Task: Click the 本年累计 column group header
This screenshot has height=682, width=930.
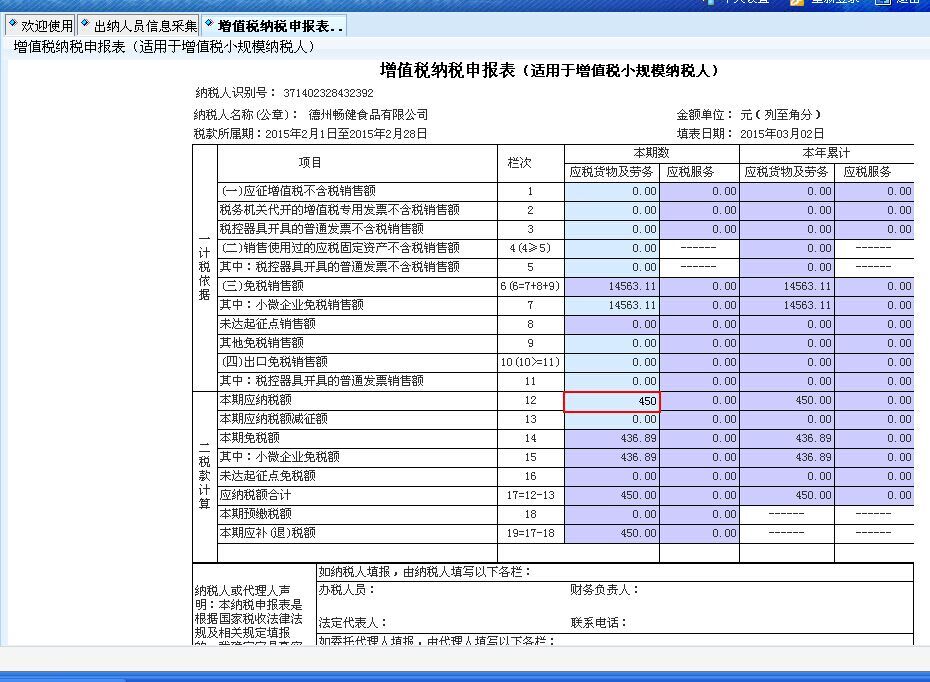Action: 826,153
